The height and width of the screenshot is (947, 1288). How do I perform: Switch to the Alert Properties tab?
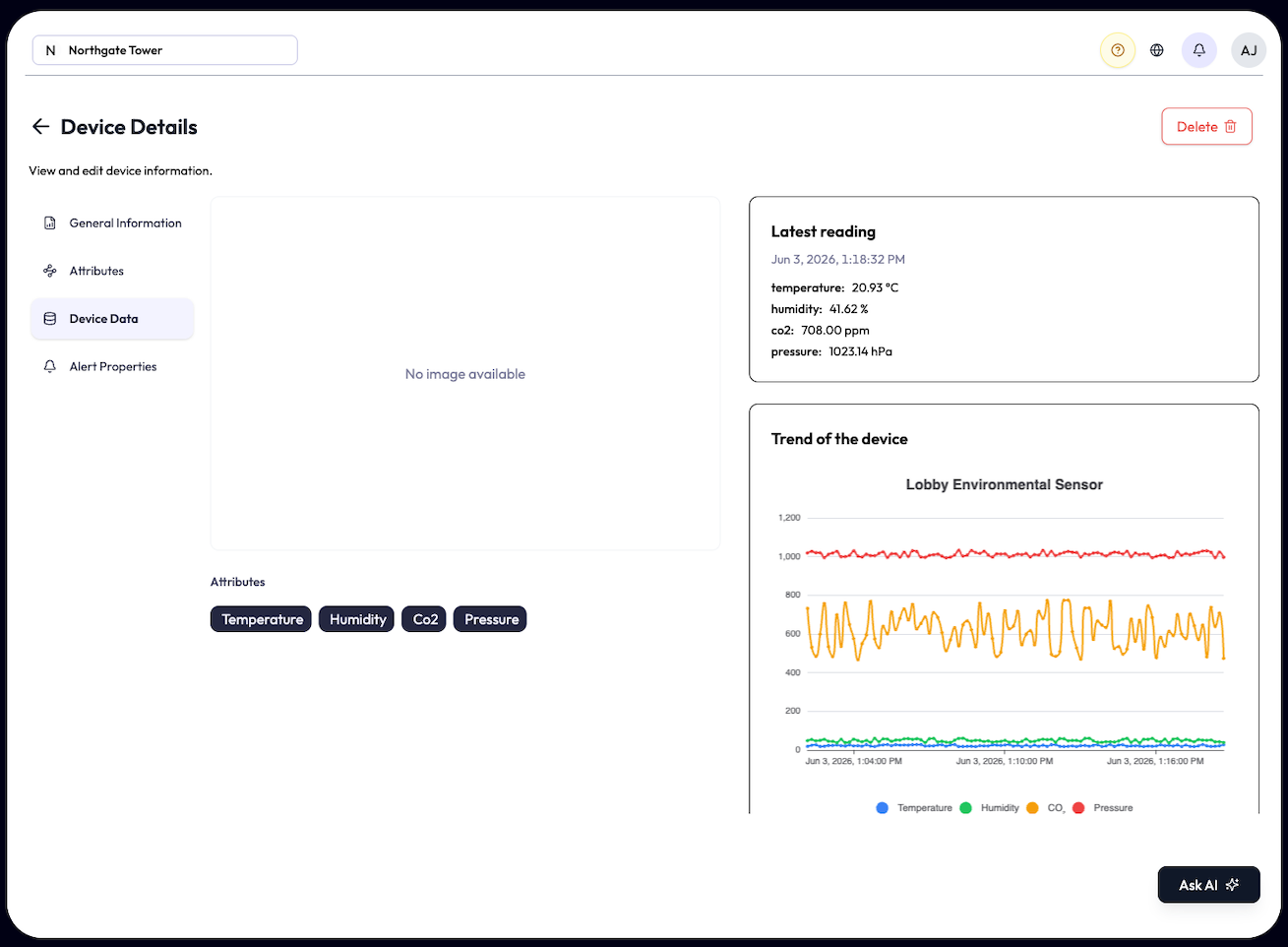(112, 366)
